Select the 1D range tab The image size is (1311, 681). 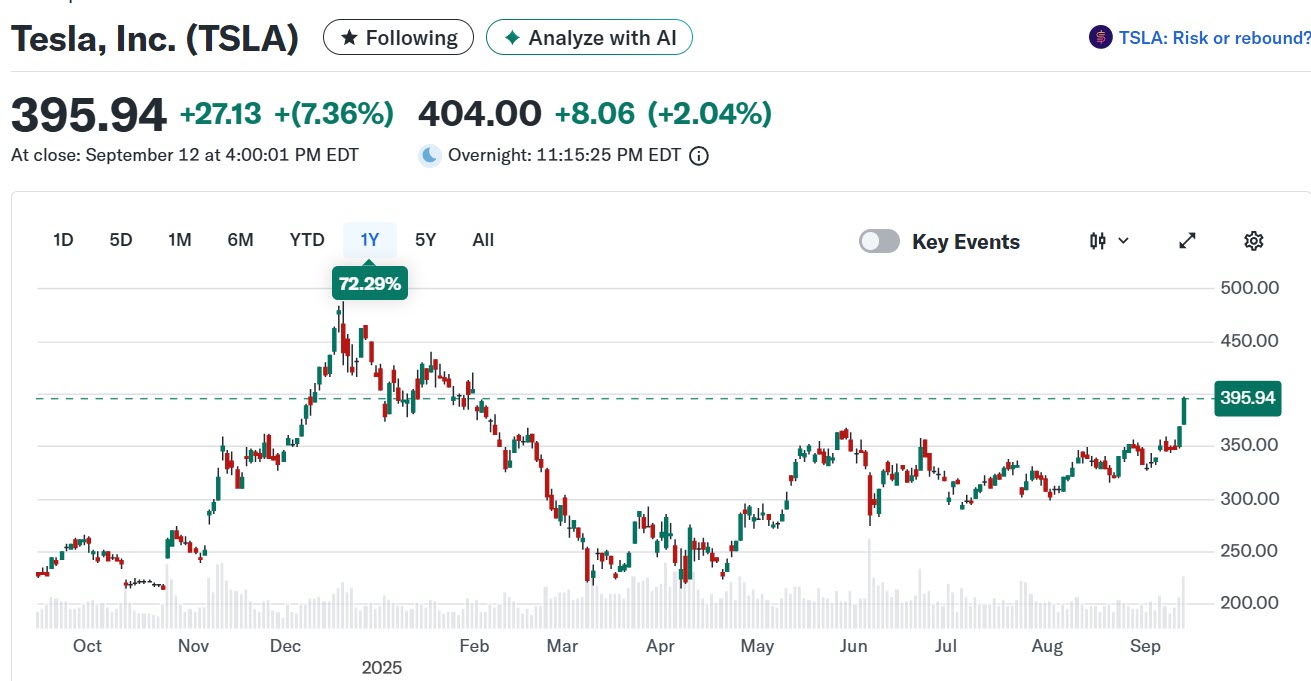63,240
